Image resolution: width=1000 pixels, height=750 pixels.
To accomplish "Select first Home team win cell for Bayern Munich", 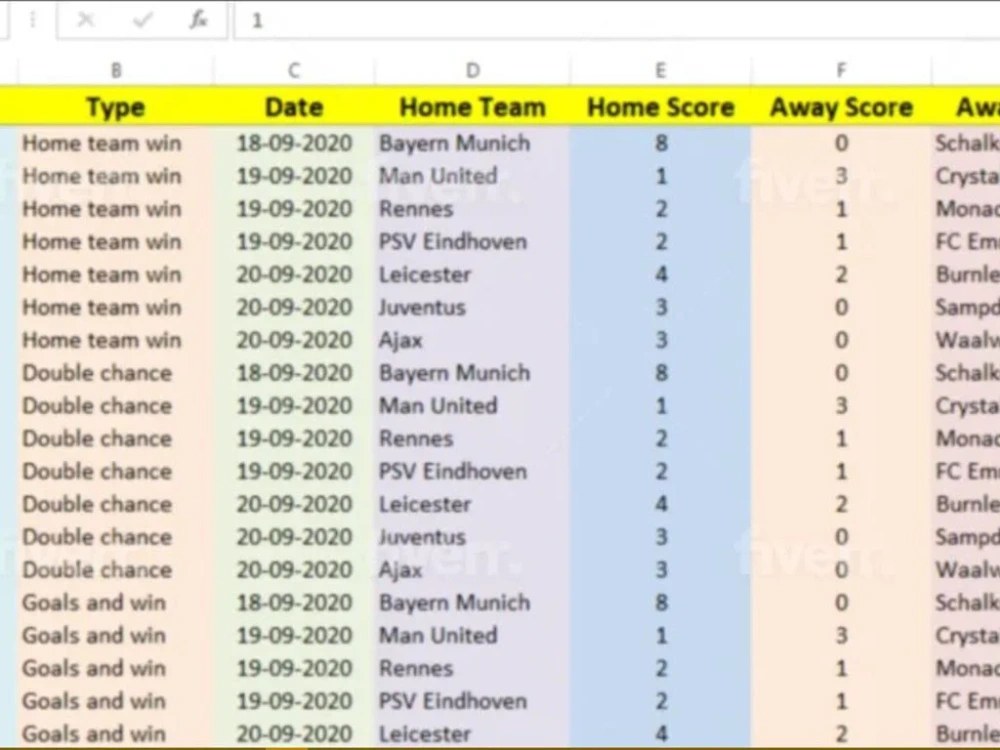I will [x=116, y=143].
